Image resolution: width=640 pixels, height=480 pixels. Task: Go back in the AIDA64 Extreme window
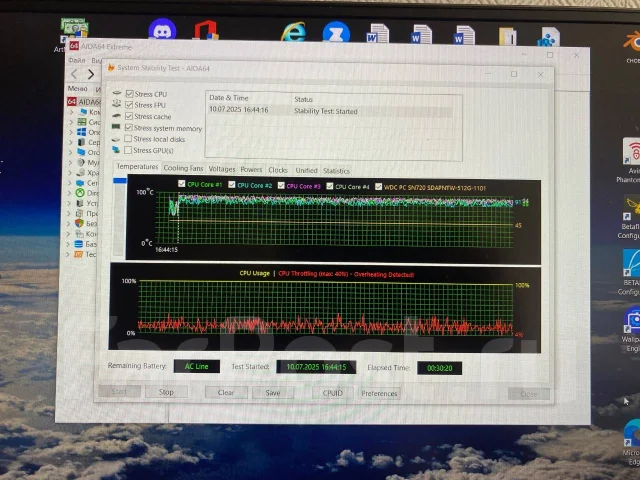point(74,74)
